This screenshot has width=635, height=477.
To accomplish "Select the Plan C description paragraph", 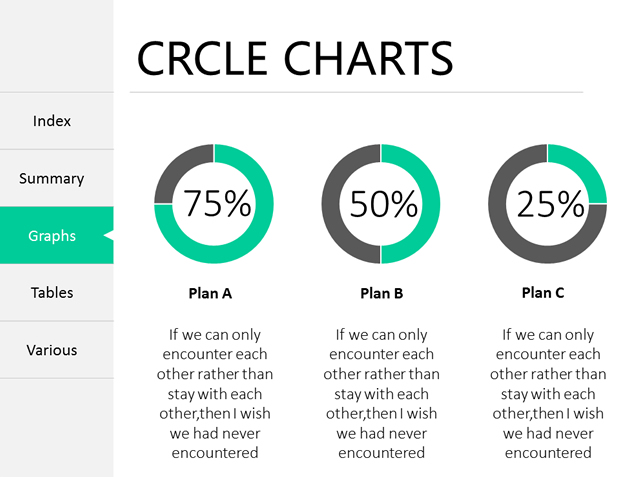I will (x=548, y=394).
